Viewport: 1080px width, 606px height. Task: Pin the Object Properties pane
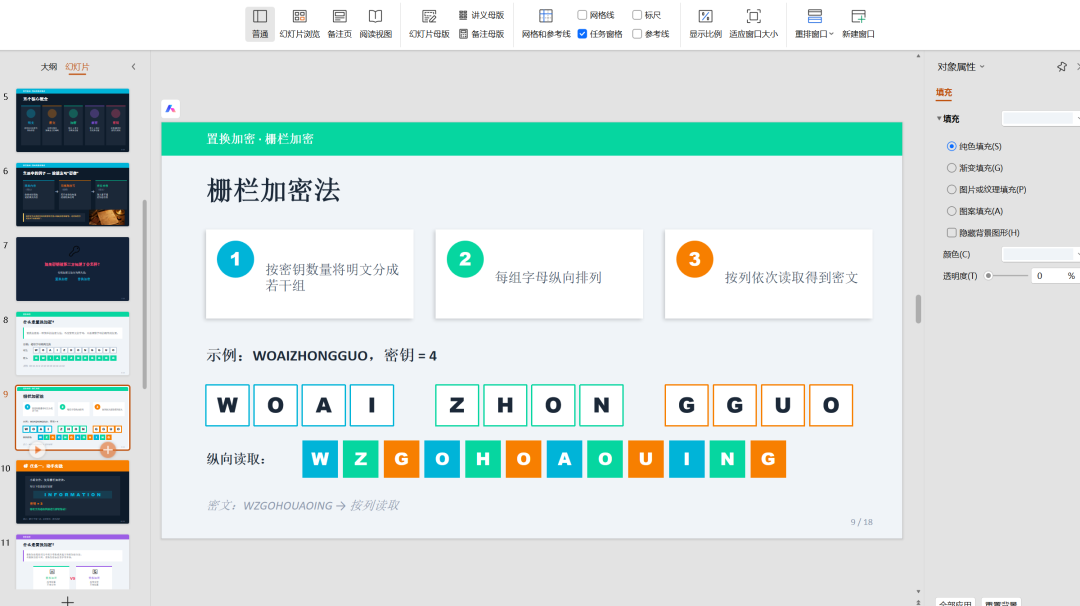coord(1061,67)
